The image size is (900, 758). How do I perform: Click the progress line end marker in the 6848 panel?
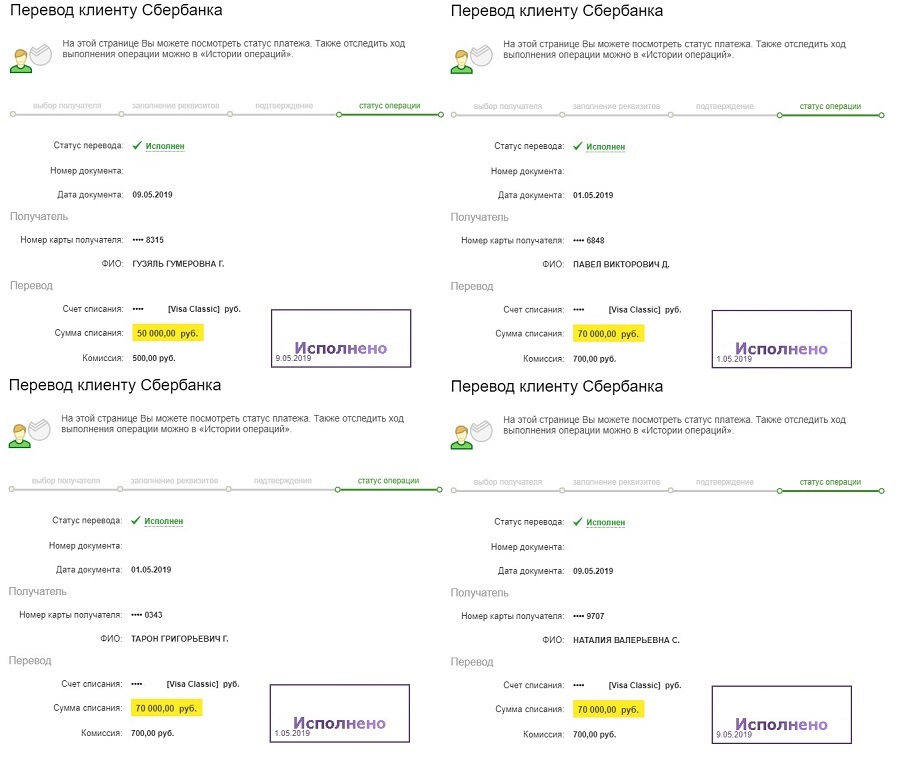point(882,115)
